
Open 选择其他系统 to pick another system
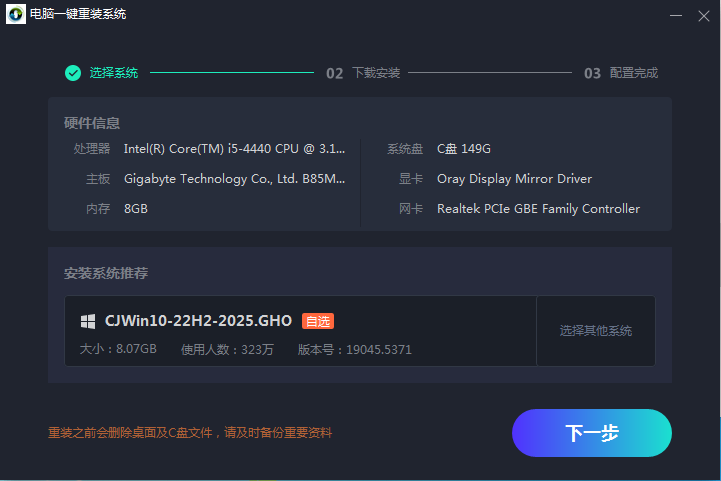coord(595,331)
